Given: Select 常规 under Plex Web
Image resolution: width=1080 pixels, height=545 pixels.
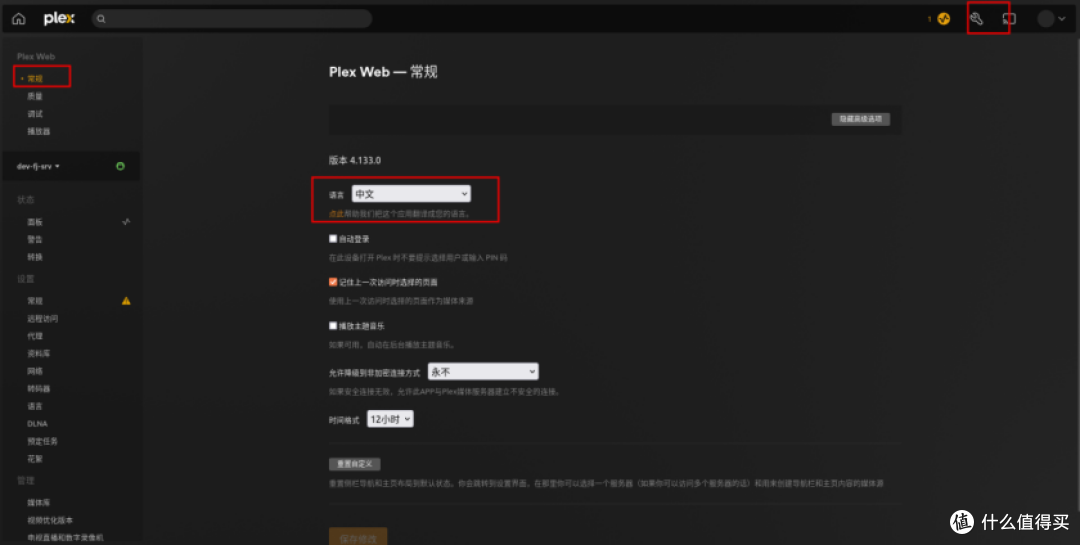Looking at the screenshot, I should tap(35, 79).
